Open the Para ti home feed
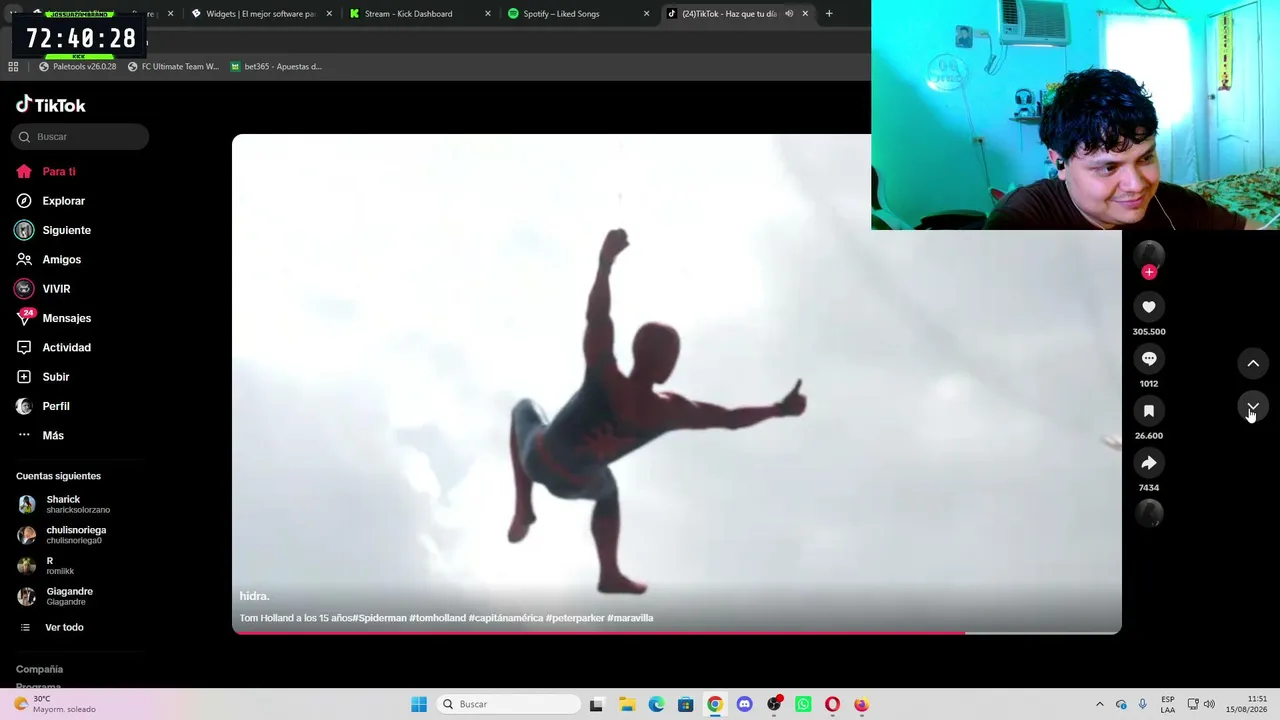This screenshot has width=1280, height=720. click(x=46, y=172)
